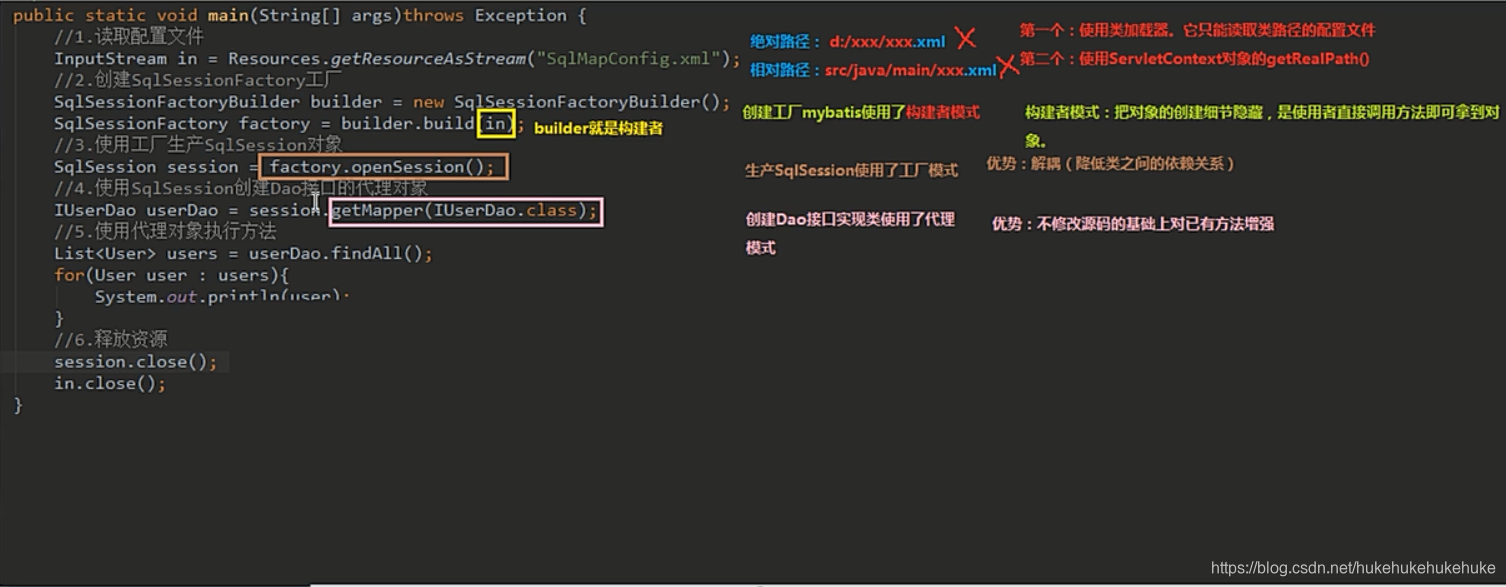Image resolution: width=1506 pixels, height=587 pixels.
Task: Click the "SqlMapConfig.xml" string literal
Action: point(629,58)
